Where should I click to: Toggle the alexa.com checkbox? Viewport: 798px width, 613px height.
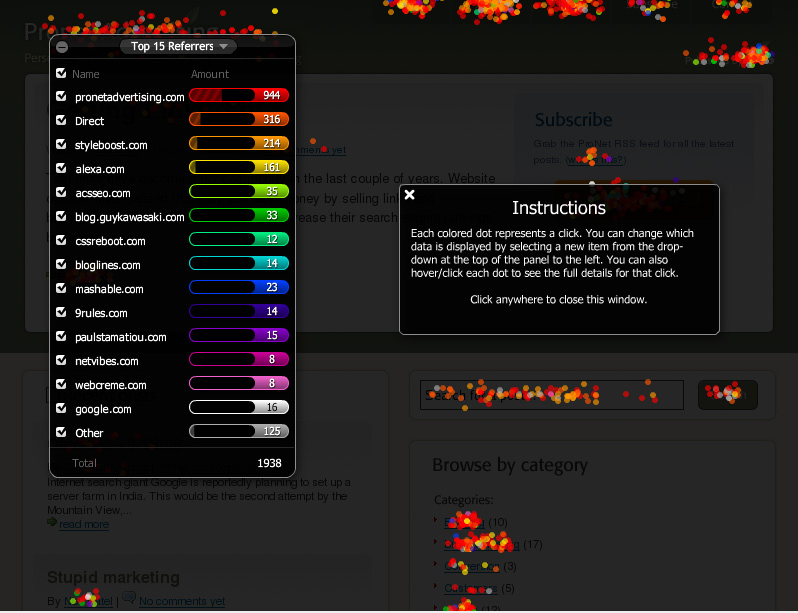pos(61,168)
